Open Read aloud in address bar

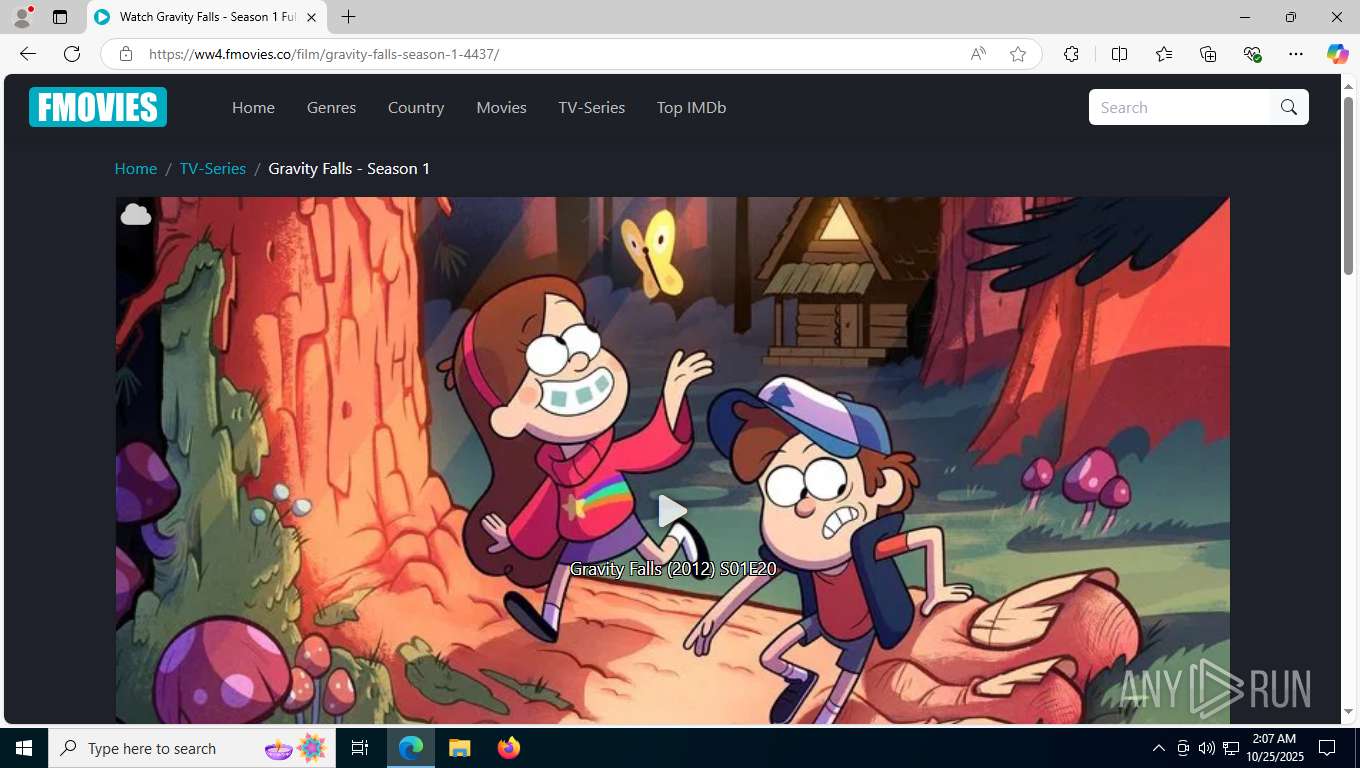coord(978,54)
